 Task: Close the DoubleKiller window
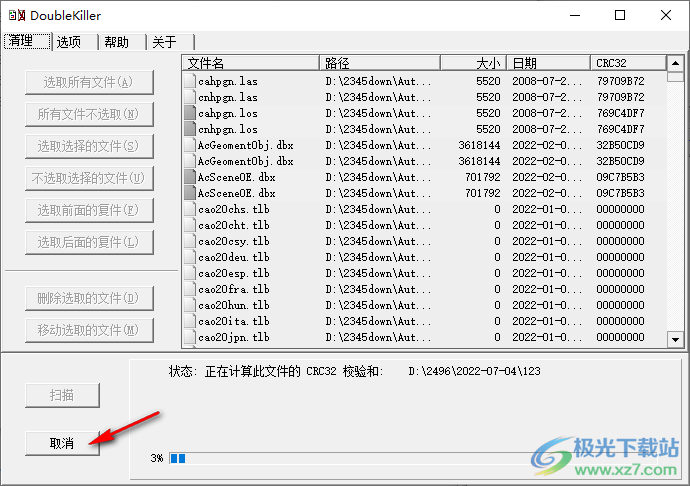click(666, 15)
